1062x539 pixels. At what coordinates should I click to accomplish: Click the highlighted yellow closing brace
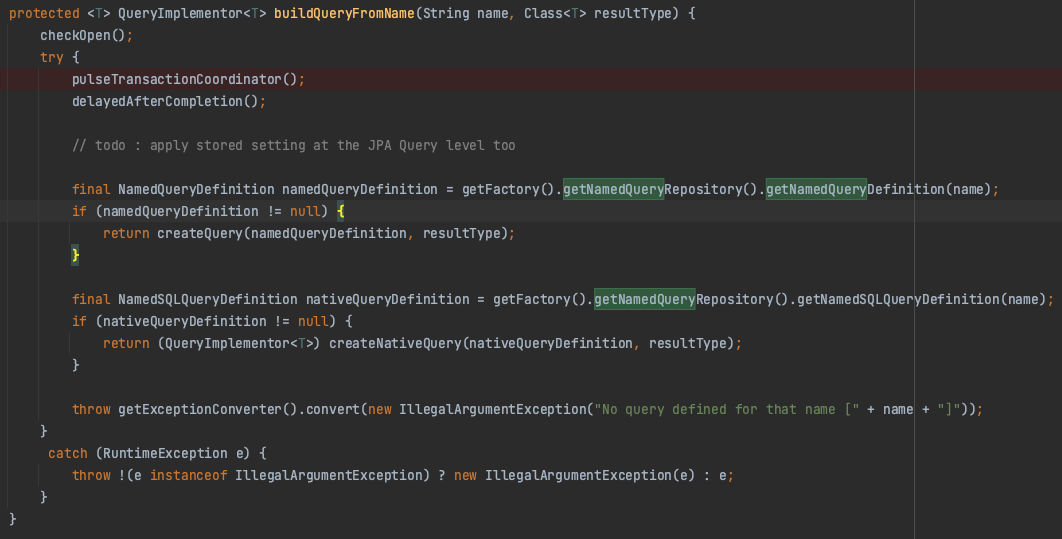pyautogui.click(x=75, y=255)
